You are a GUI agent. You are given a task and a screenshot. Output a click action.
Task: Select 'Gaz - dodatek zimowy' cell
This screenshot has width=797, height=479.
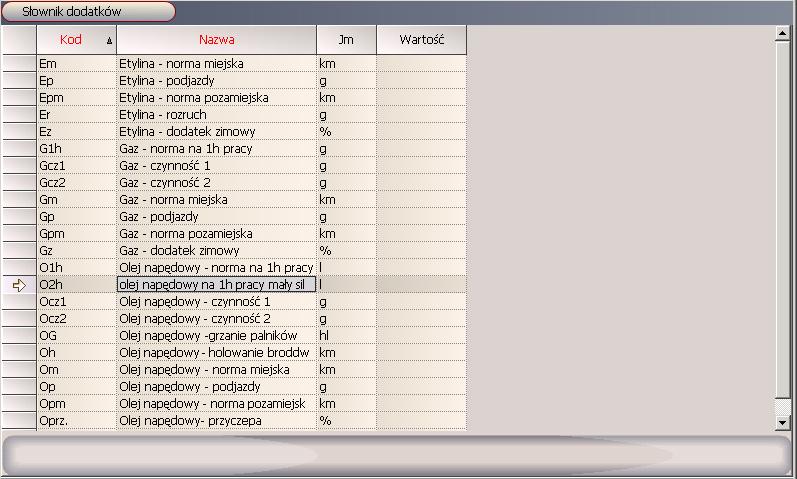pos(217,251)
